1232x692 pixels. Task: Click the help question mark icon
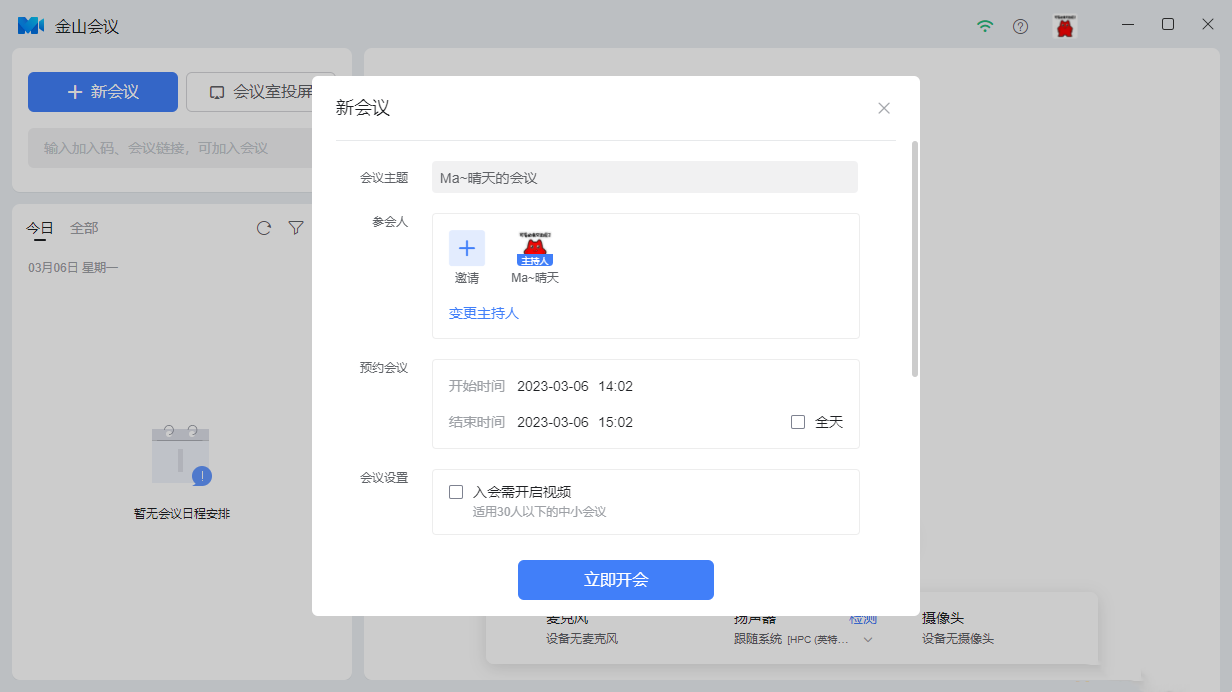point(1020,26)
